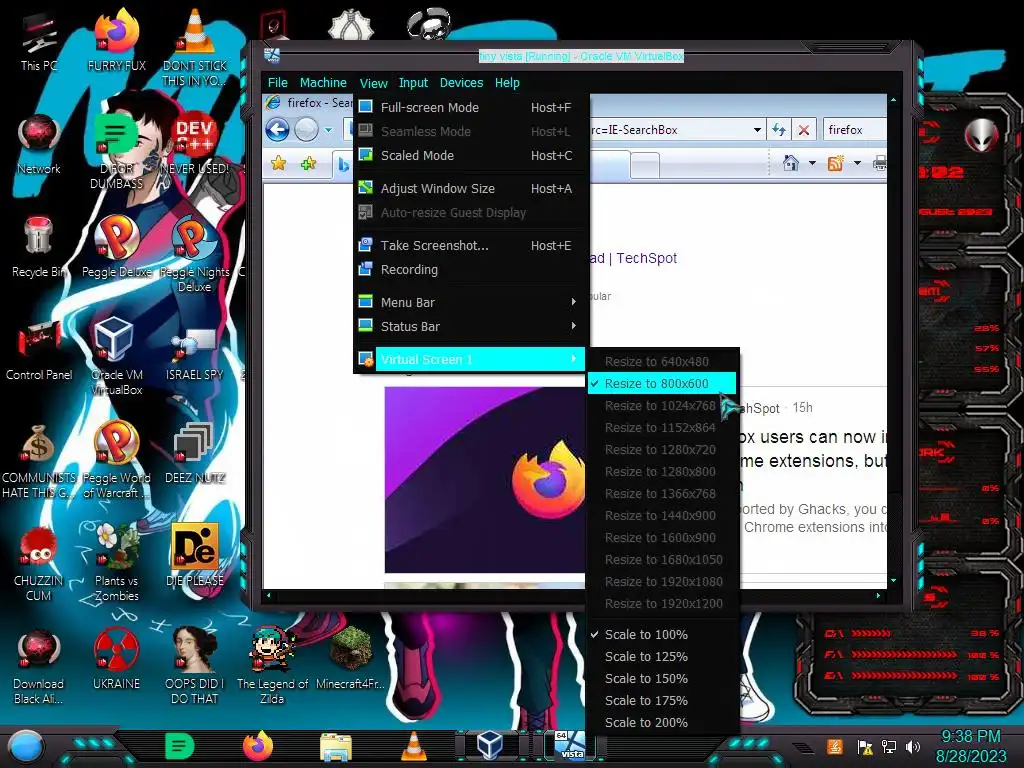Choose Adjust Window Size
The image size is (1024, 768).
(470, 189)
